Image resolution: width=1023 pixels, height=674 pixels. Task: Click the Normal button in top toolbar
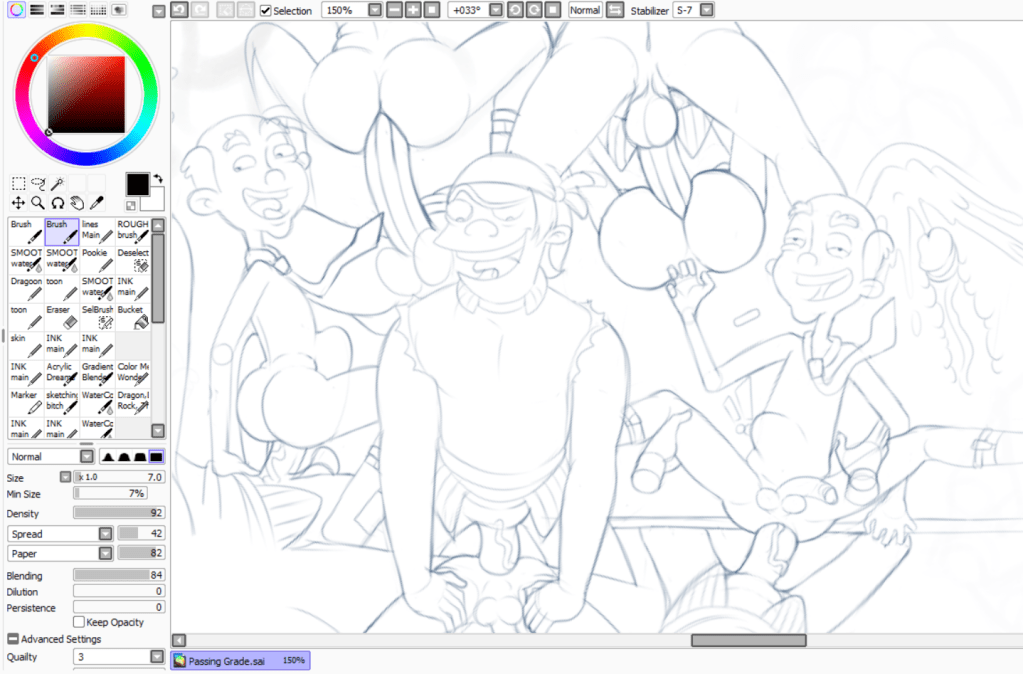pos(584,10)
